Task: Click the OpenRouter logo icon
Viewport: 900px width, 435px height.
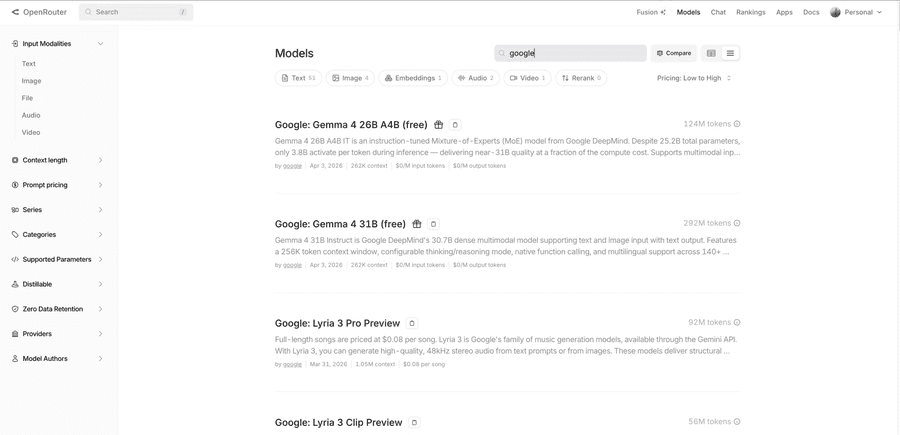Action: point(15,12)
